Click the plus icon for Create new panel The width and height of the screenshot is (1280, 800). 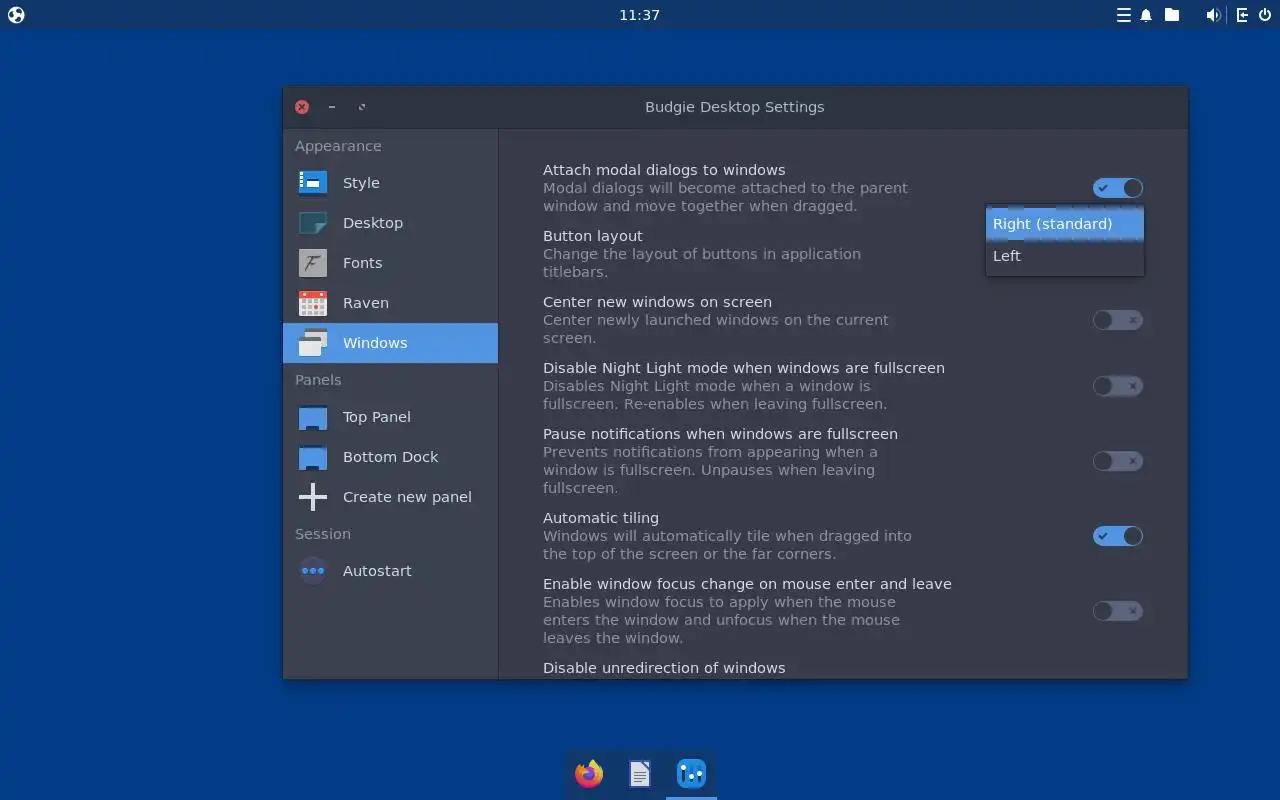tap(313, 497)
